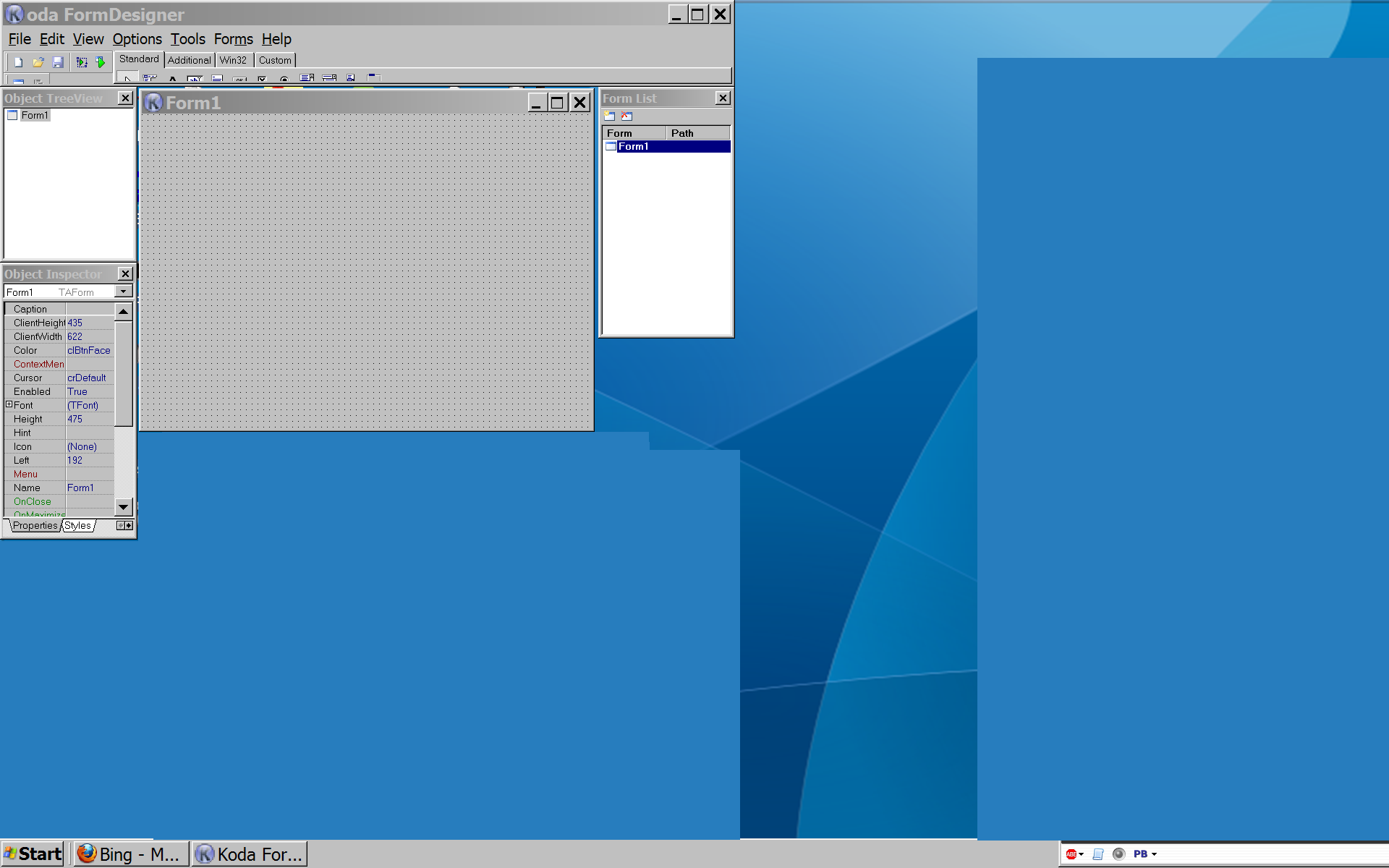Open the View menu
Viewport: 1389px width, 868px height.
88,39
